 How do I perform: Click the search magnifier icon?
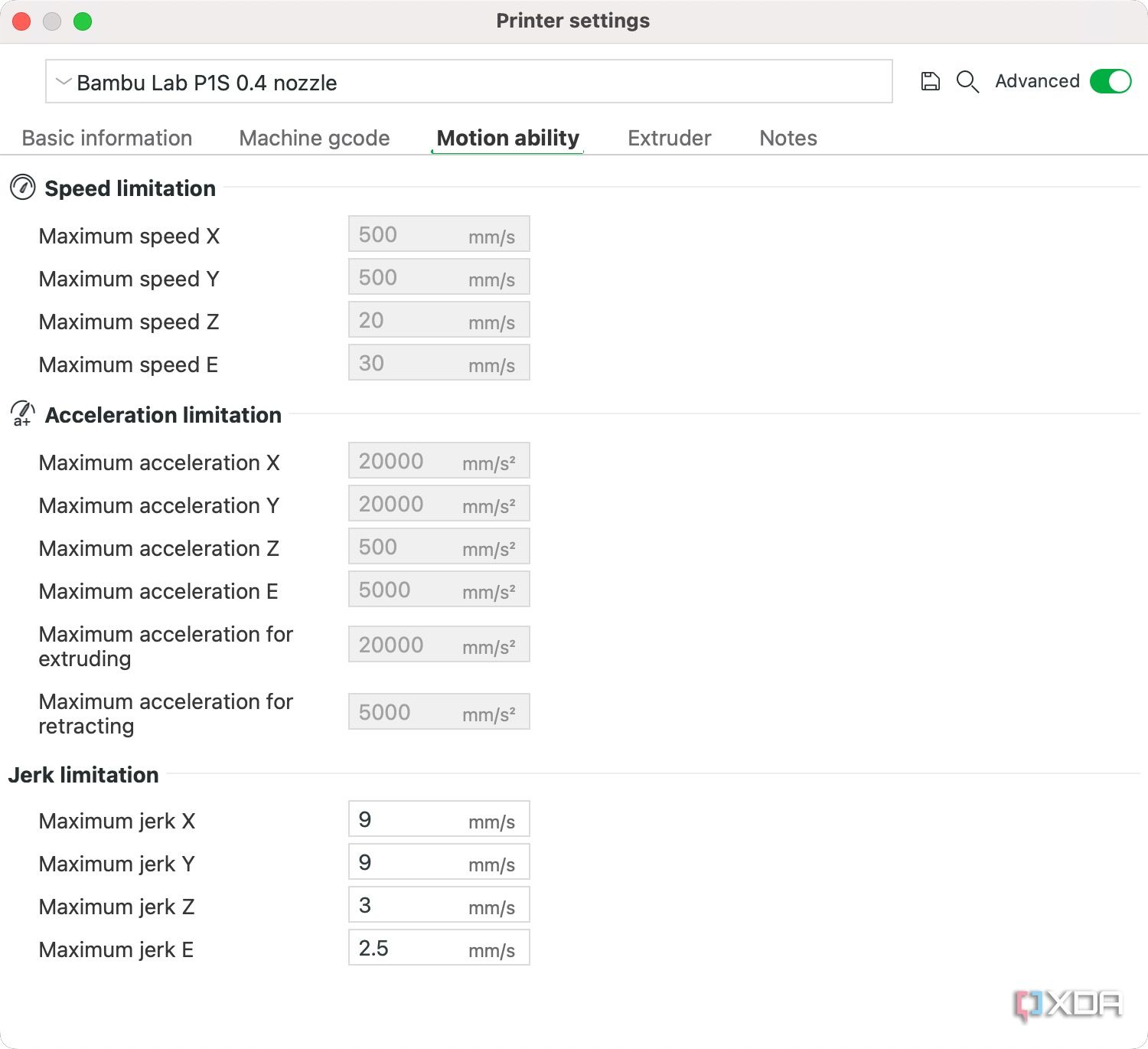(x=967, y=82)
